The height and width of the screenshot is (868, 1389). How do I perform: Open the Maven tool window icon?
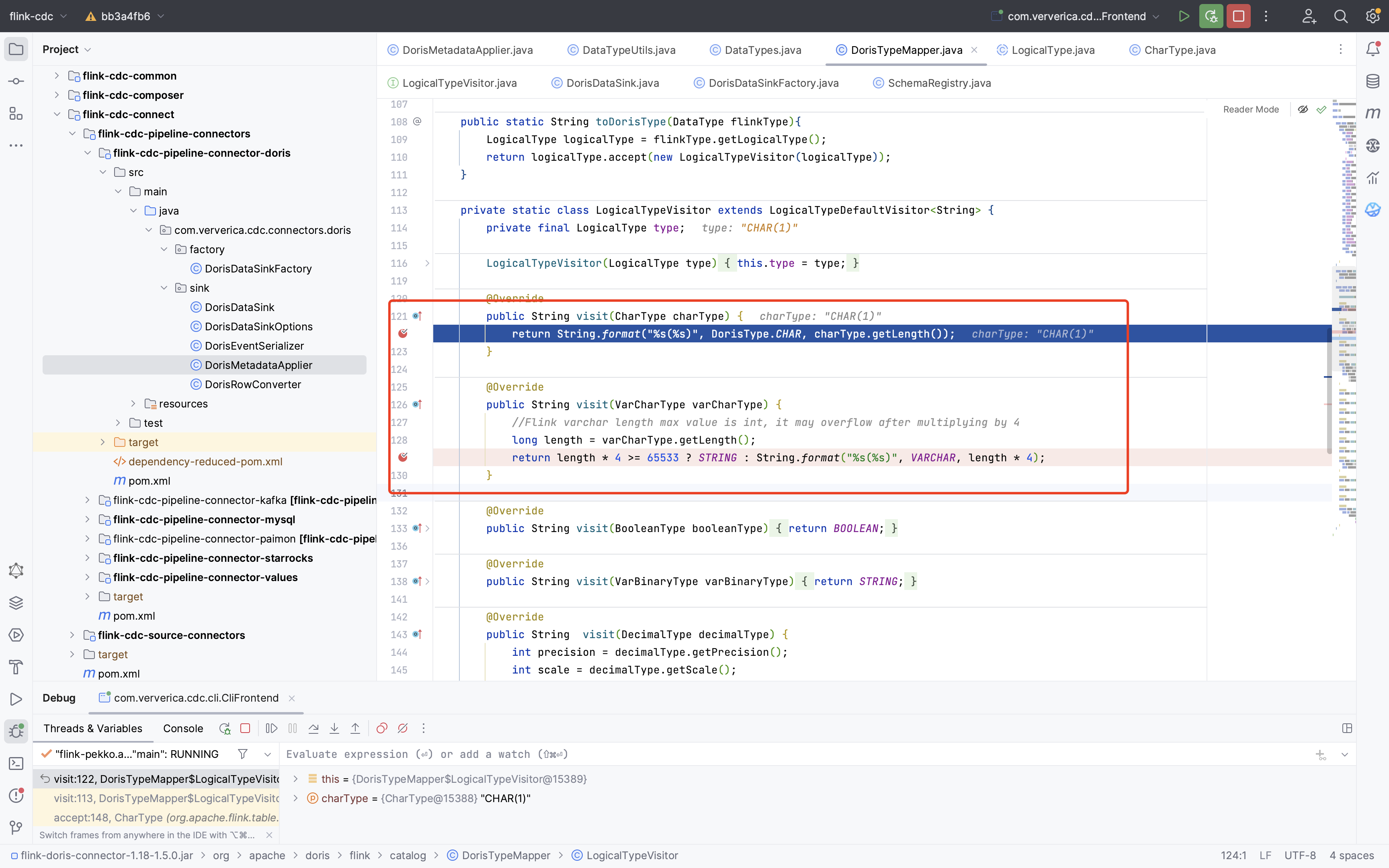[1373, 113]
